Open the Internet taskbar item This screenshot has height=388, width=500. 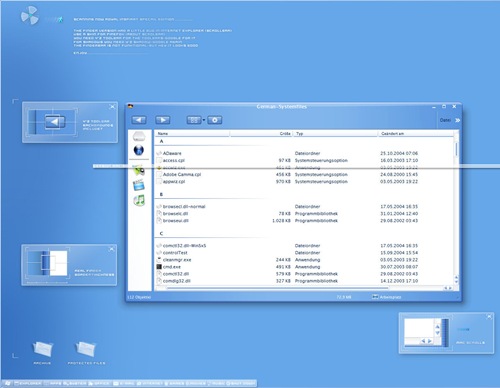tap(150, 383)
